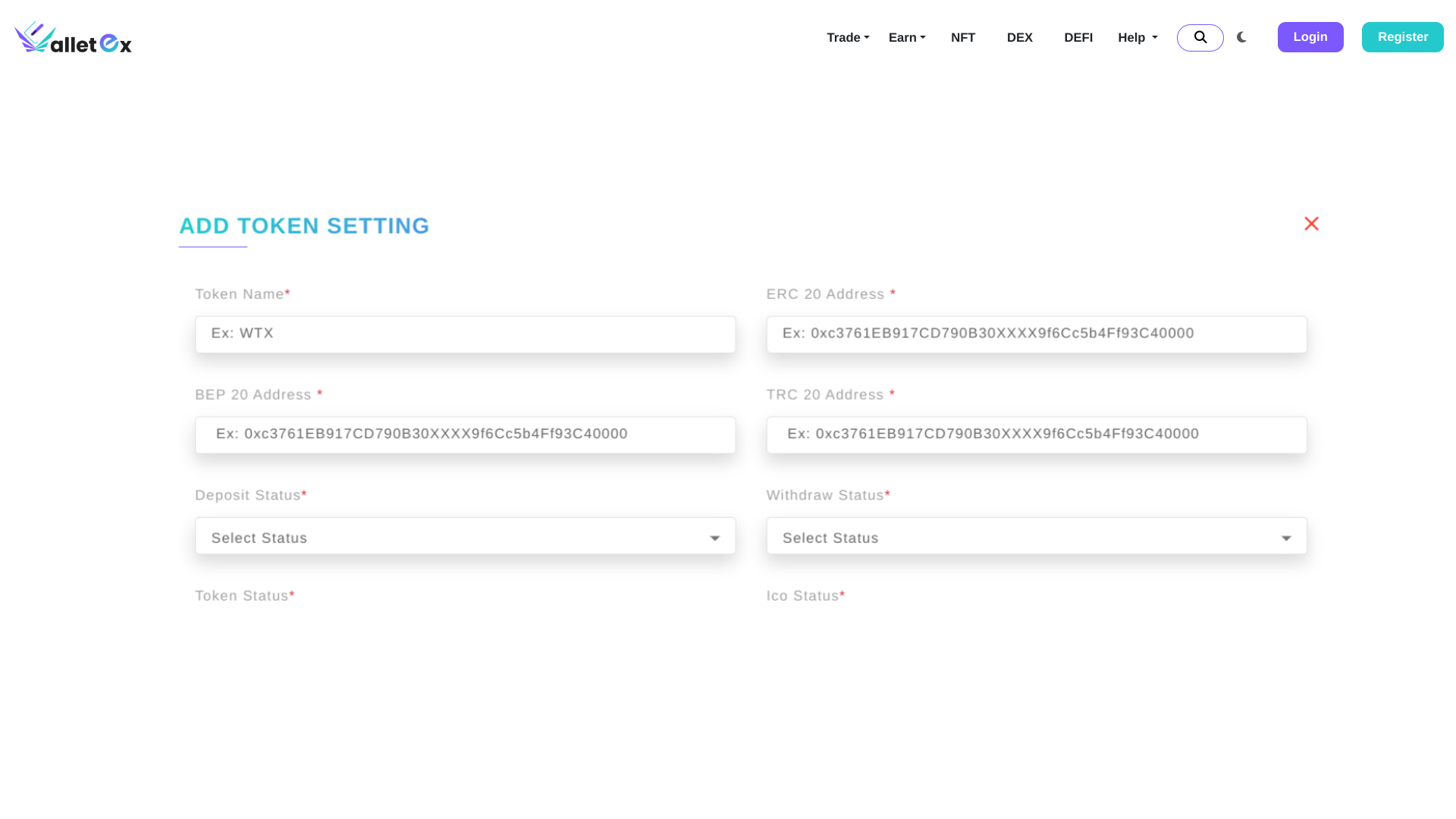Click the ADD TOKEN SETTING heading
The height and width of the screenshot is (819, 1456).
click(304, 226)
